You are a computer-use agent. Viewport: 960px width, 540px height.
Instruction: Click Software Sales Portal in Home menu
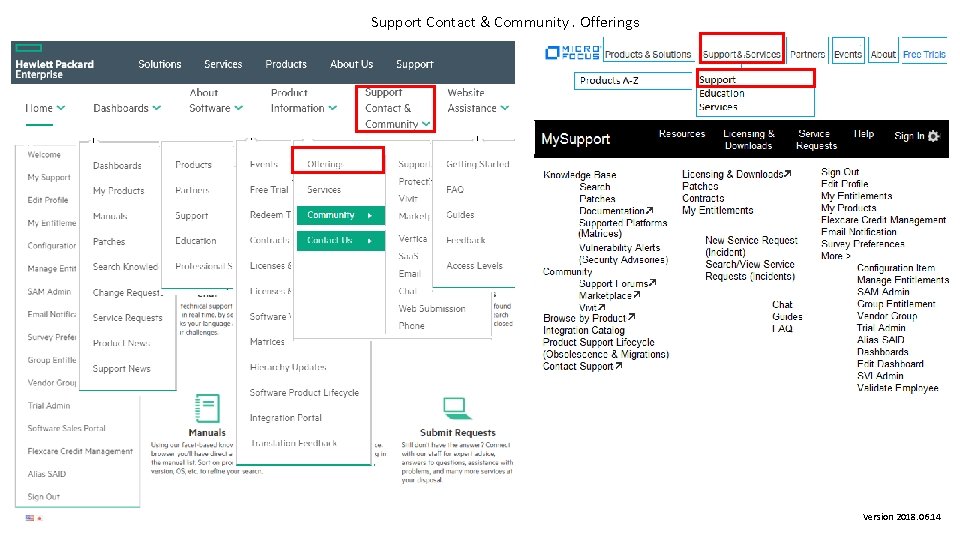66,429
